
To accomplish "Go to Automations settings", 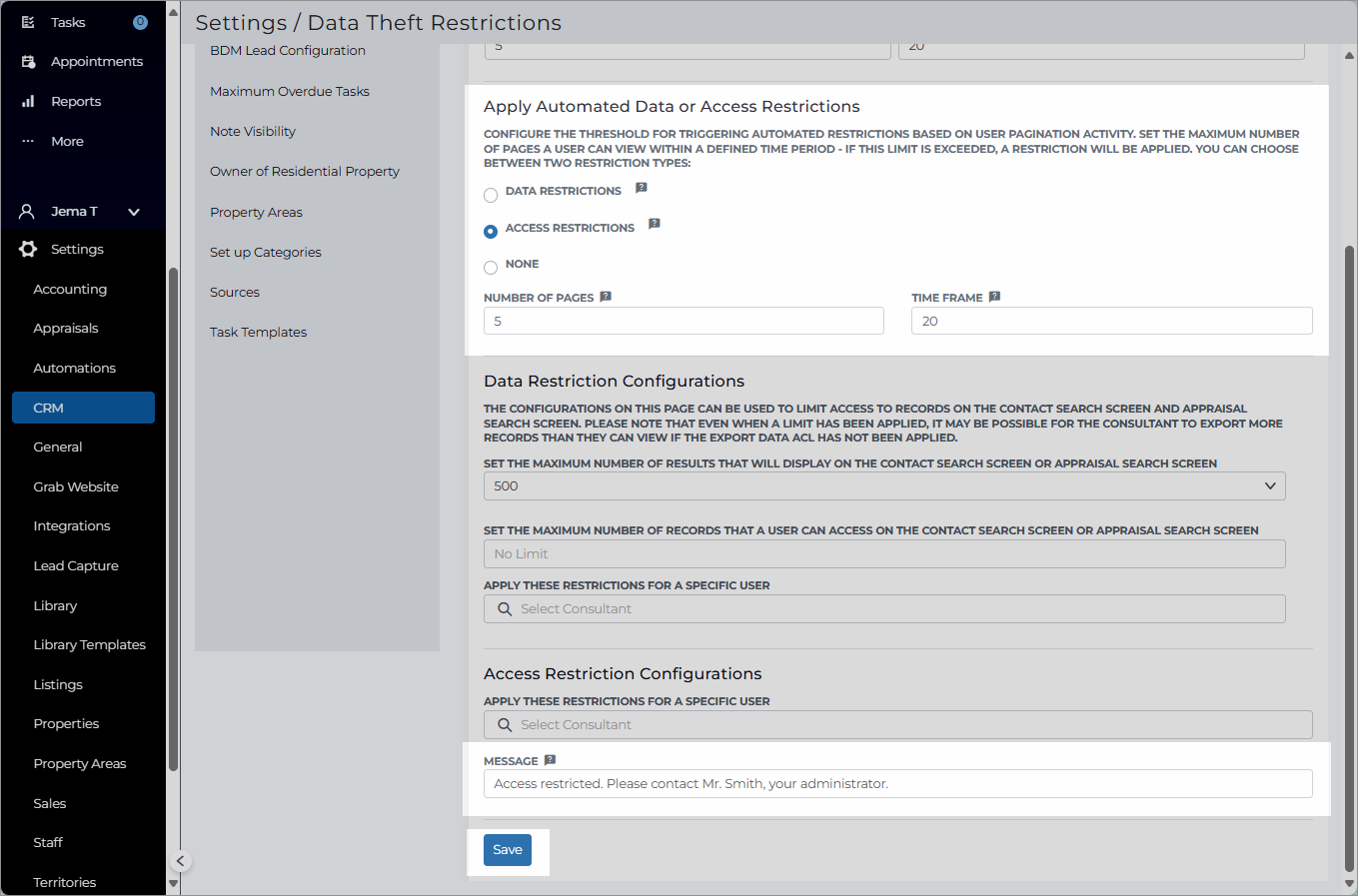I will (x=74, y=369).
